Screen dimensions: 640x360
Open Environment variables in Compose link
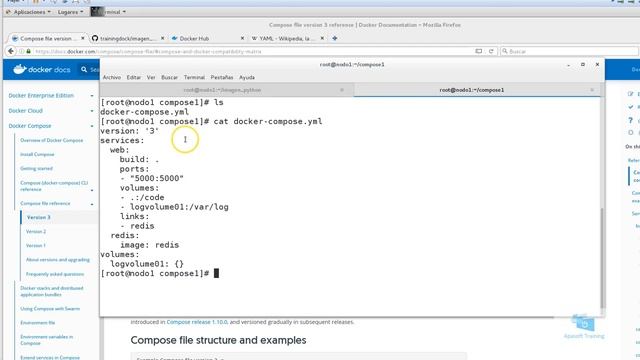click(47, 340)
